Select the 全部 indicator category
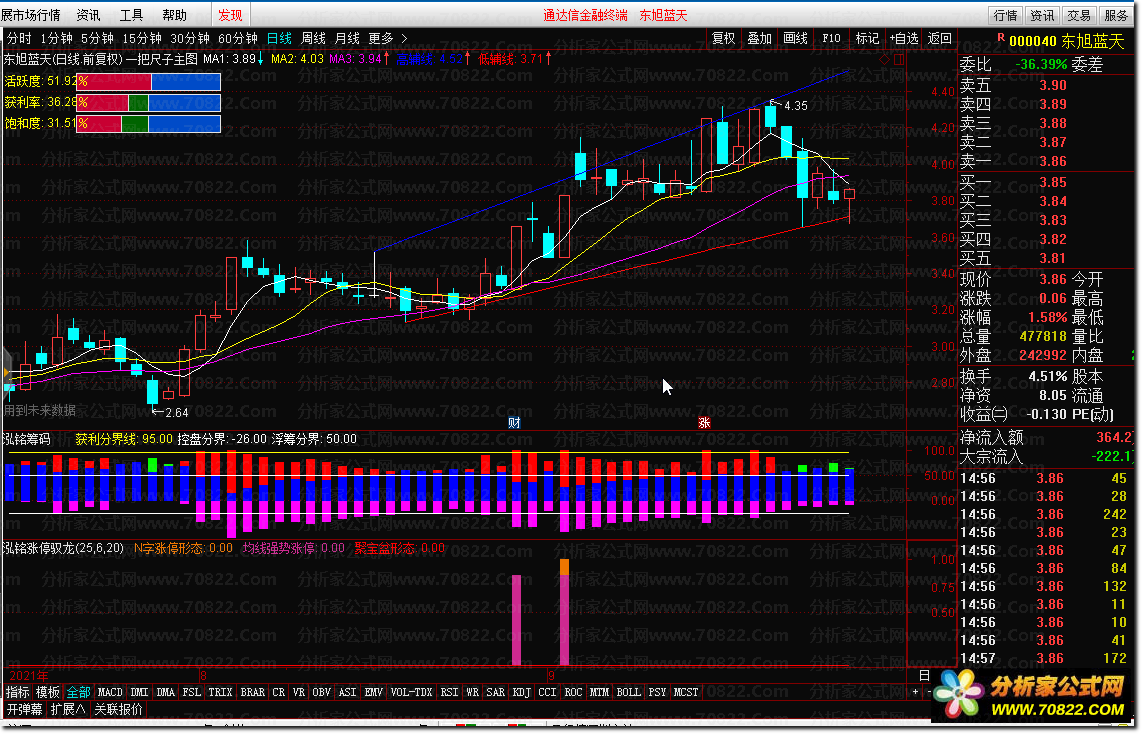Viewport: 1143px width, 734px height. [79, 692]
